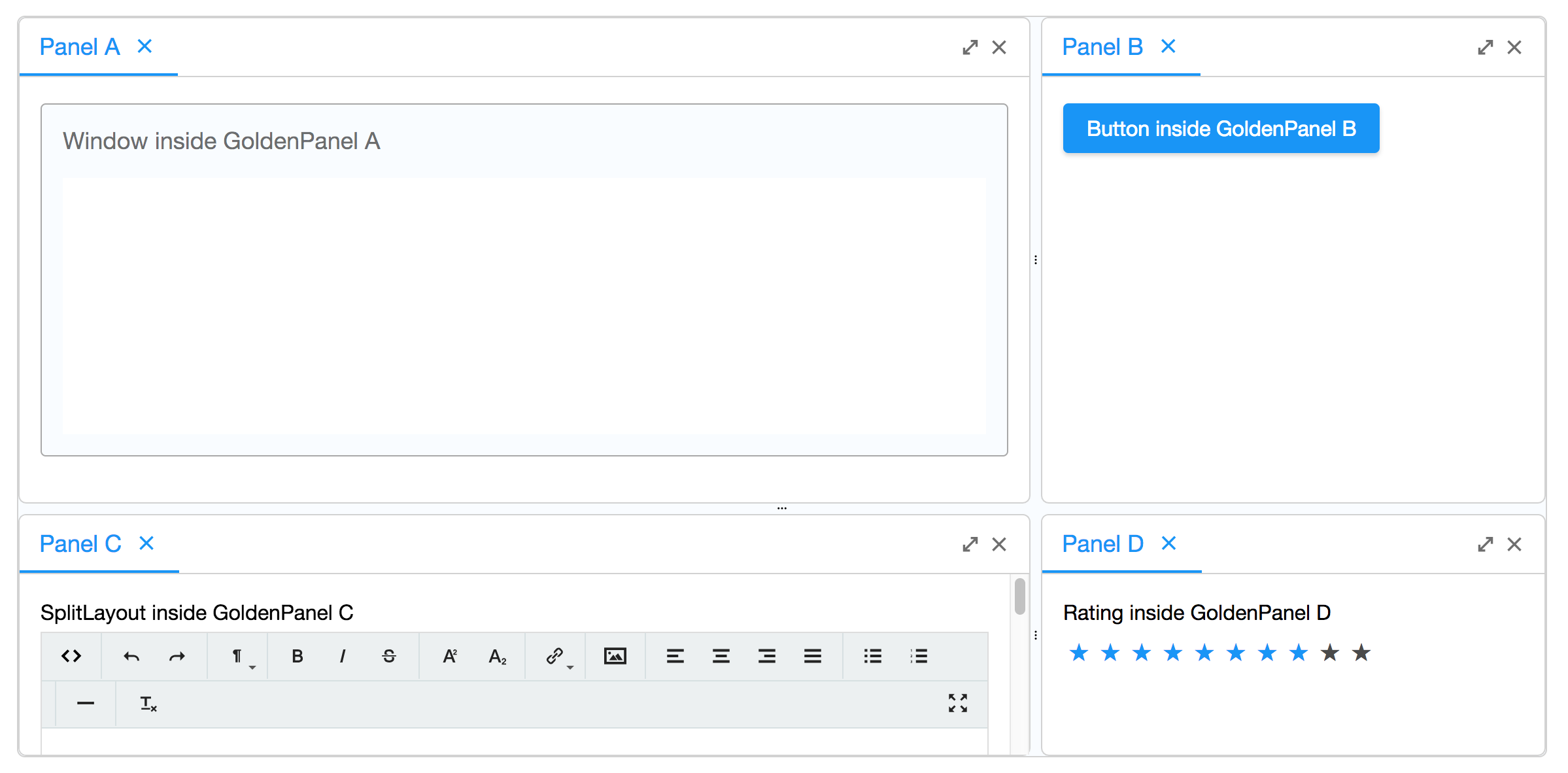Select the Panel C tab

click(80, 544)
